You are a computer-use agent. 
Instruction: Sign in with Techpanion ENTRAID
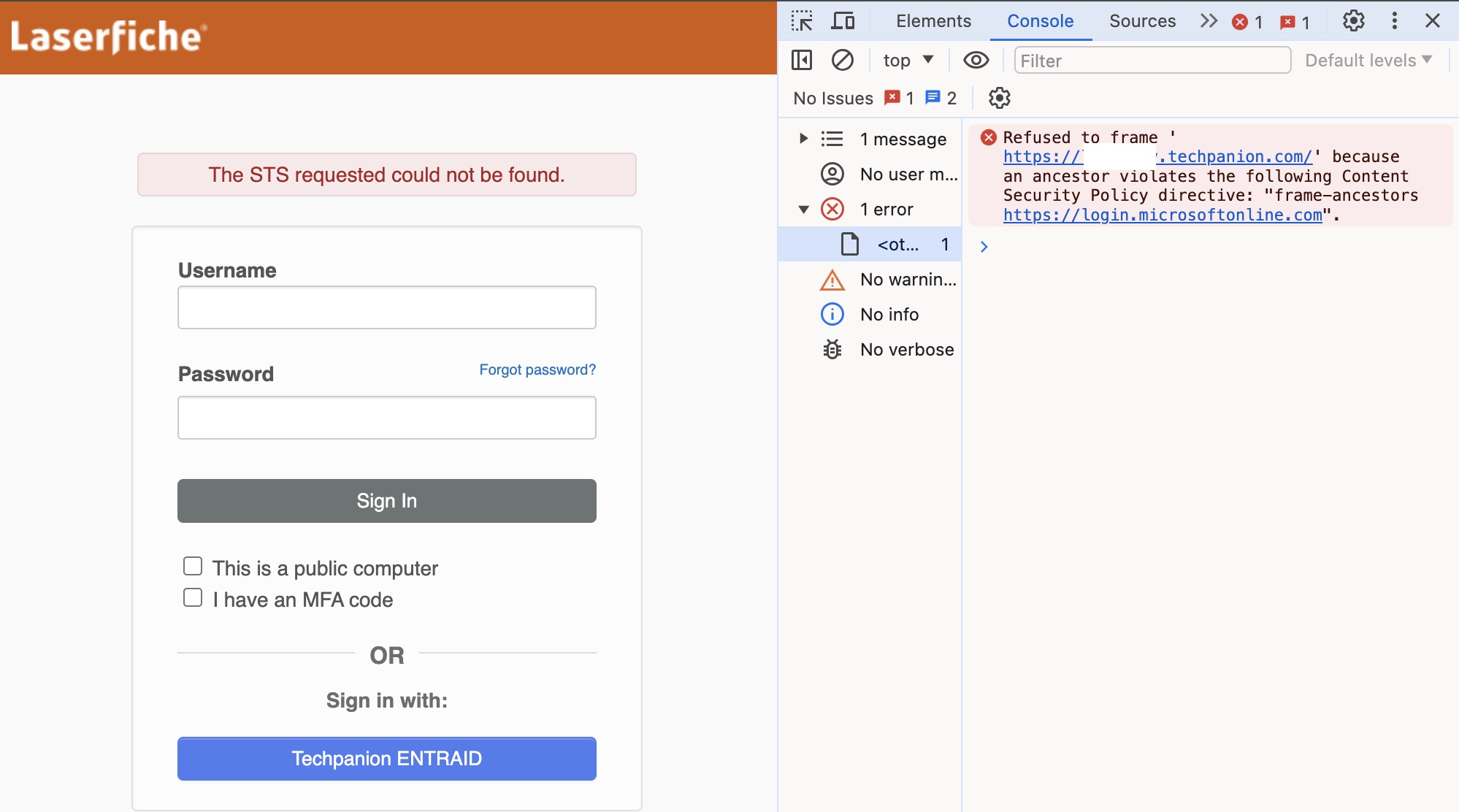pyautogui.click(x=387, y=759)
